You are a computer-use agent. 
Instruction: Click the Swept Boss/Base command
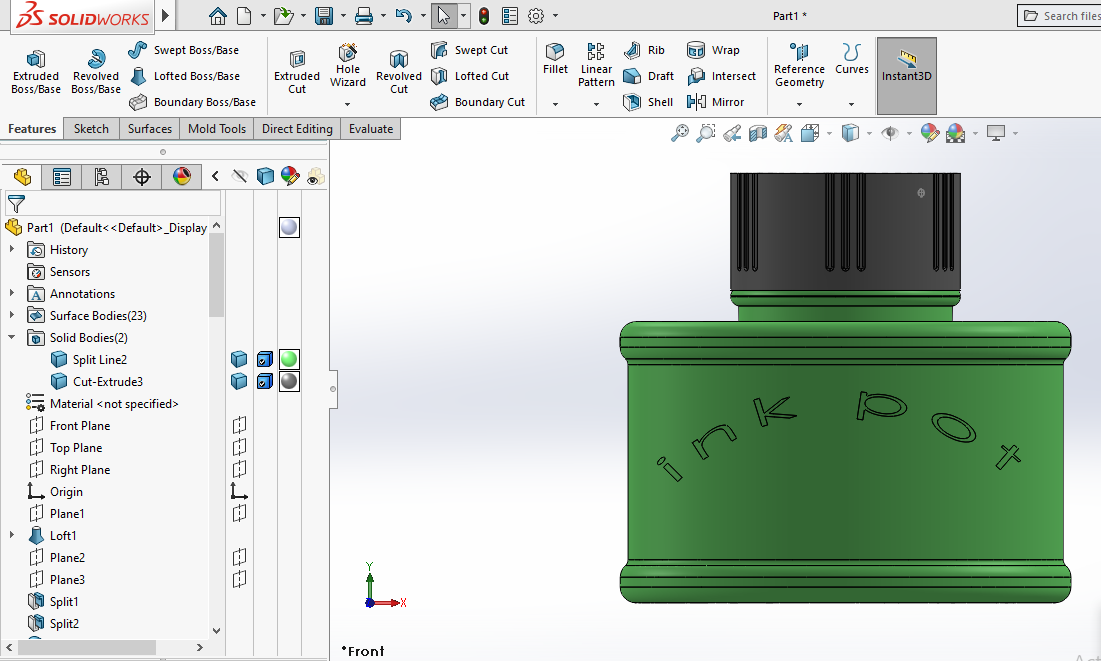coord(184,50)
